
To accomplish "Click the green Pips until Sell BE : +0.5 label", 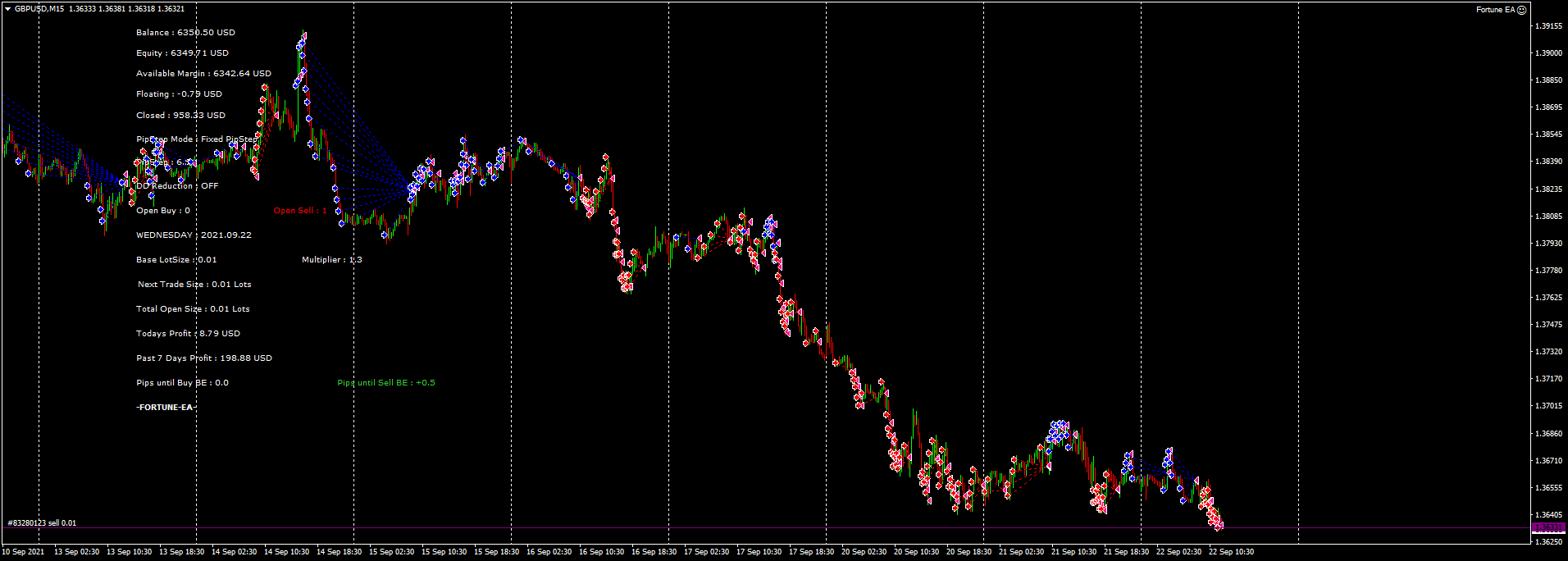I will click(x=386, y=383).
